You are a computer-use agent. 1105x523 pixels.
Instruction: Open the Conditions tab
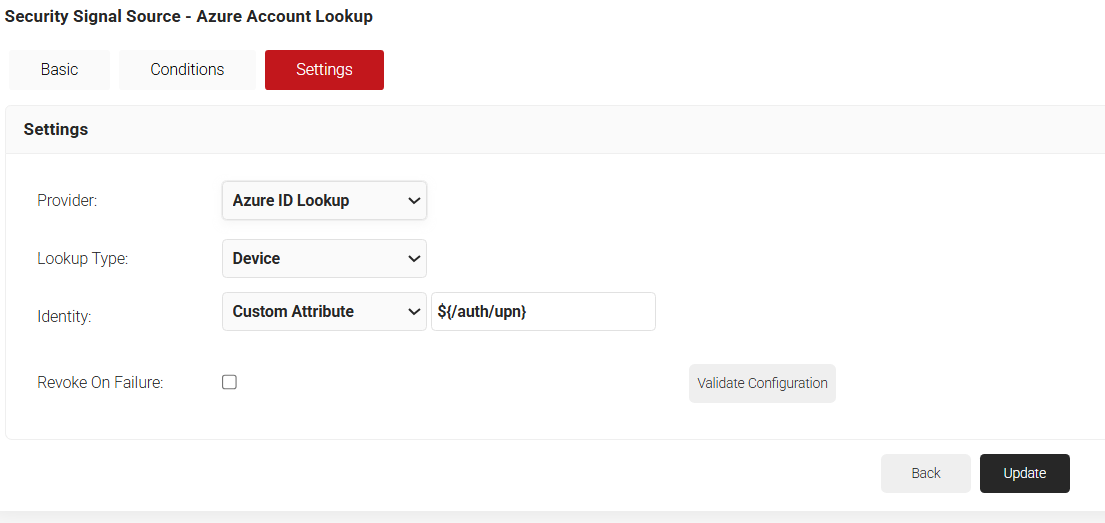[187, 70]
